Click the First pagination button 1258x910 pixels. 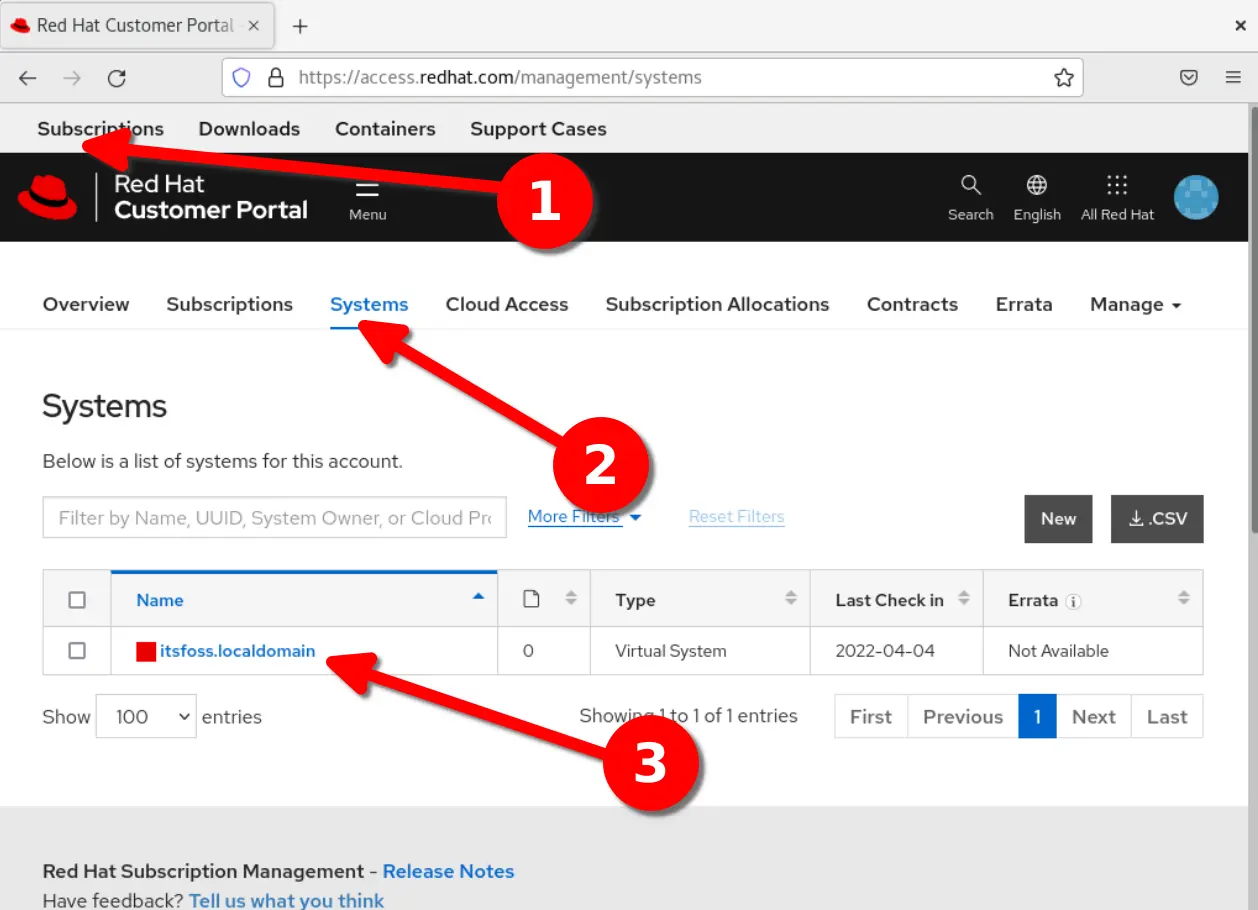[x=871, y=717]
